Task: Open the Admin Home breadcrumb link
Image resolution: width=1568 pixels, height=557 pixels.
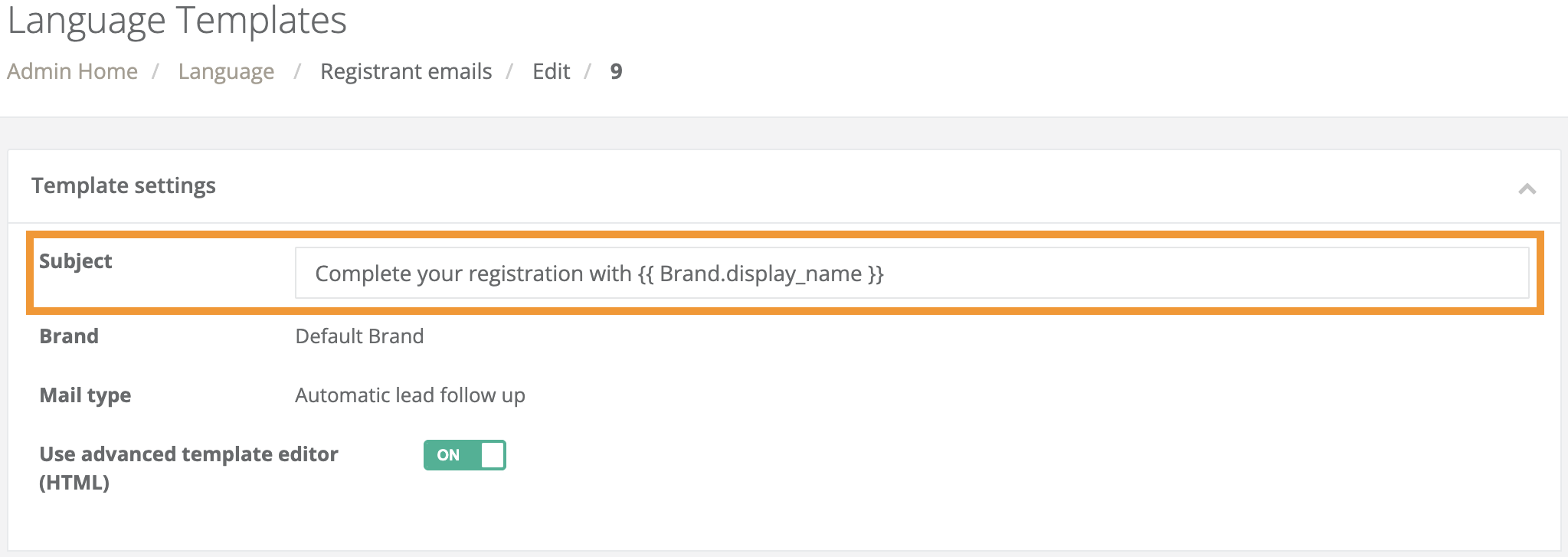Action: 73,70
